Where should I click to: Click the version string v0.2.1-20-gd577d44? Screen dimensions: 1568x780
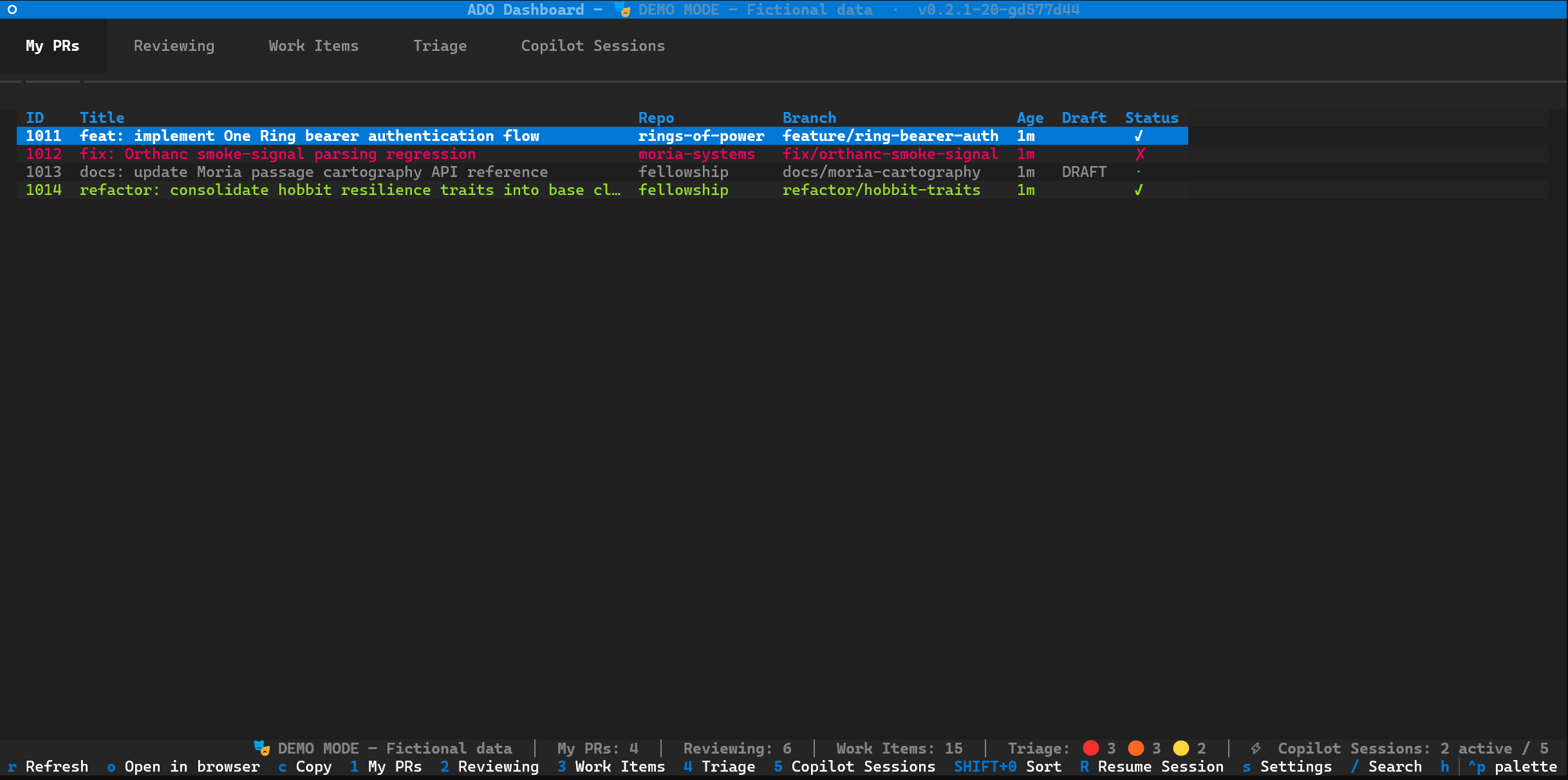(x=999, y=10)
